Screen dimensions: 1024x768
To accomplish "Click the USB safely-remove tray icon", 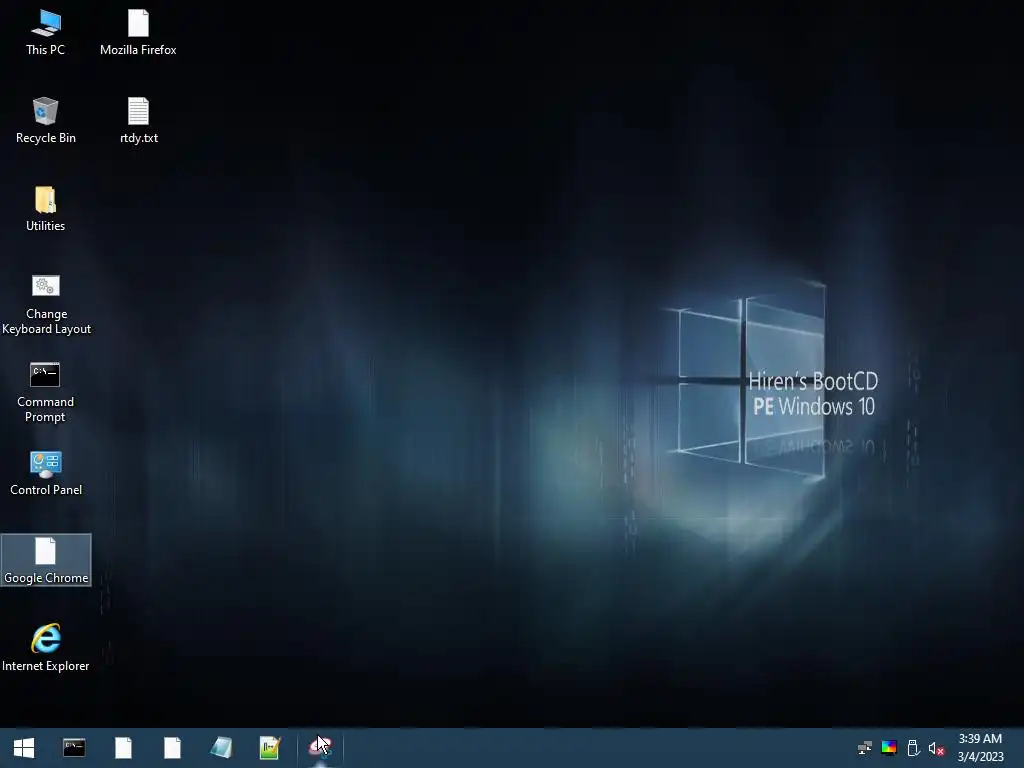I will 913,748.
